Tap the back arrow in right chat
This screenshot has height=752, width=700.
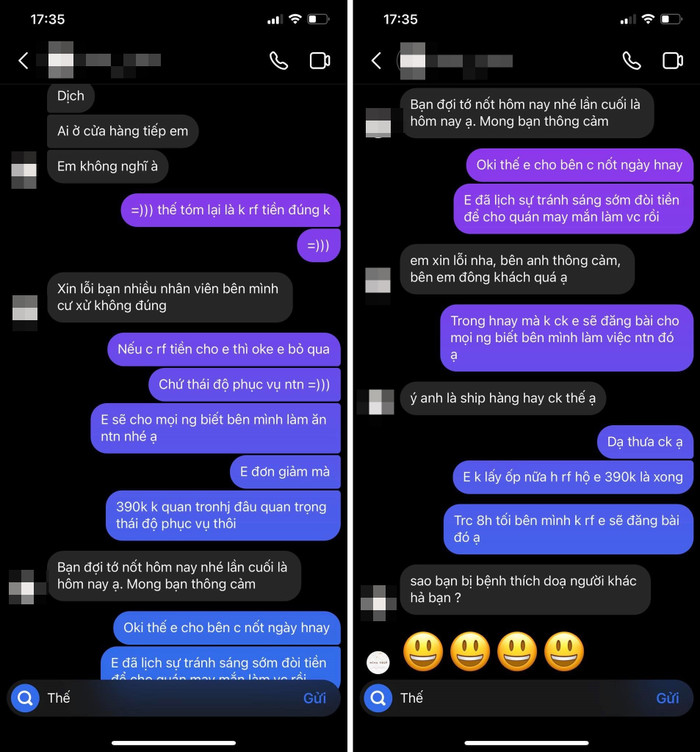376,60
